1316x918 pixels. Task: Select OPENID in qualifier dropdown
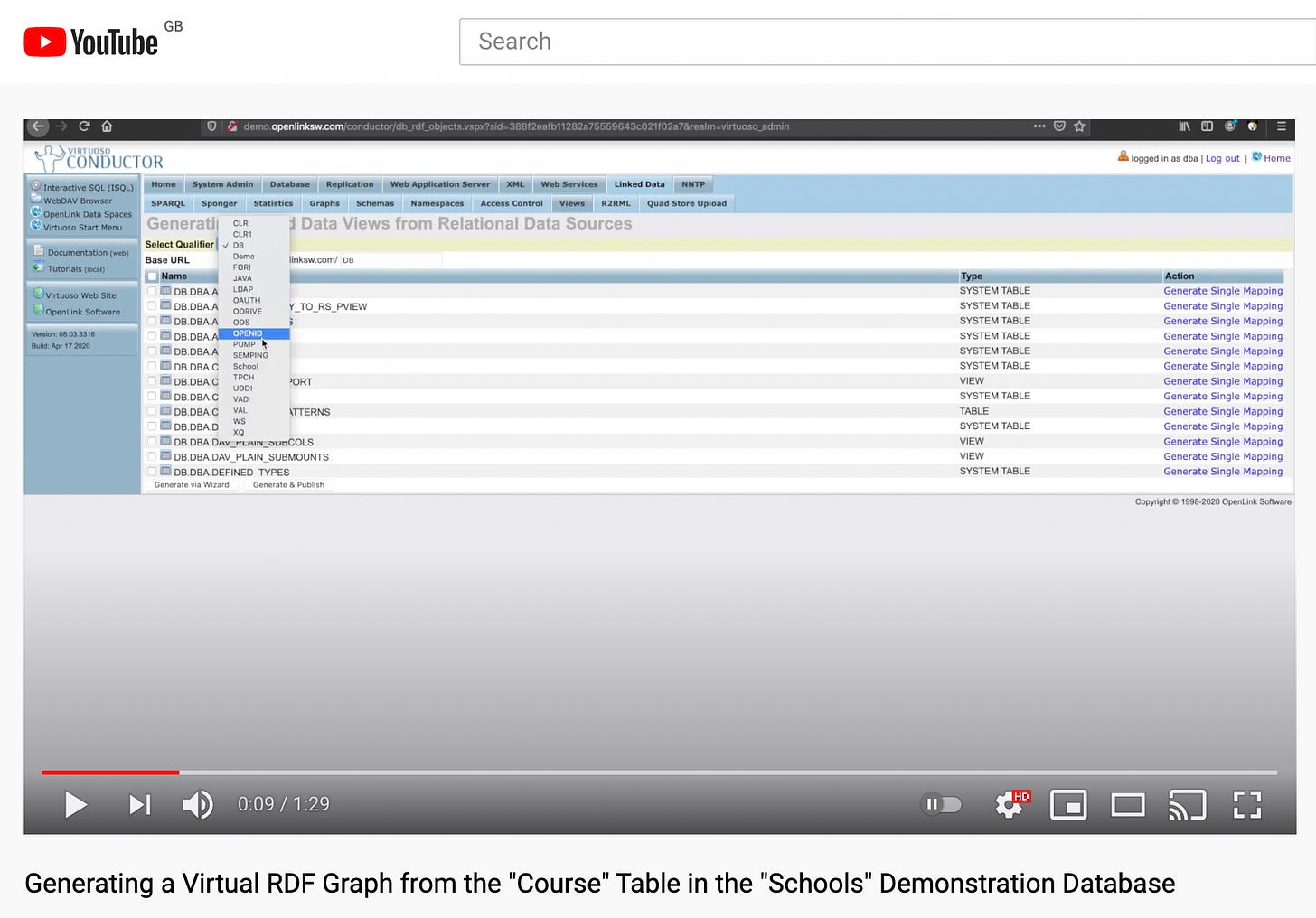(x=254, y=333)
